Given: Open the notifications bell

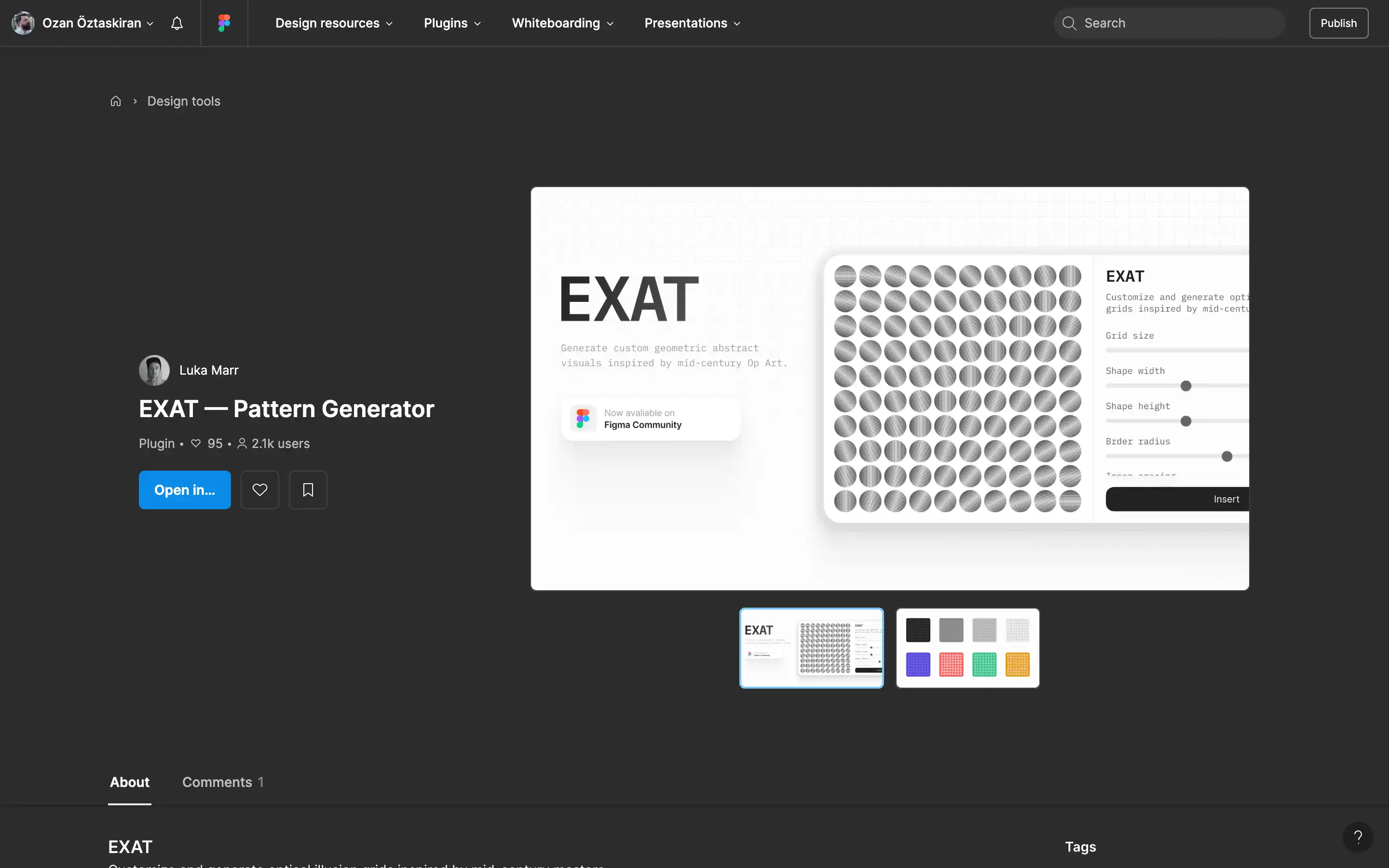Looking at the screenshot, I should [176, 23].
